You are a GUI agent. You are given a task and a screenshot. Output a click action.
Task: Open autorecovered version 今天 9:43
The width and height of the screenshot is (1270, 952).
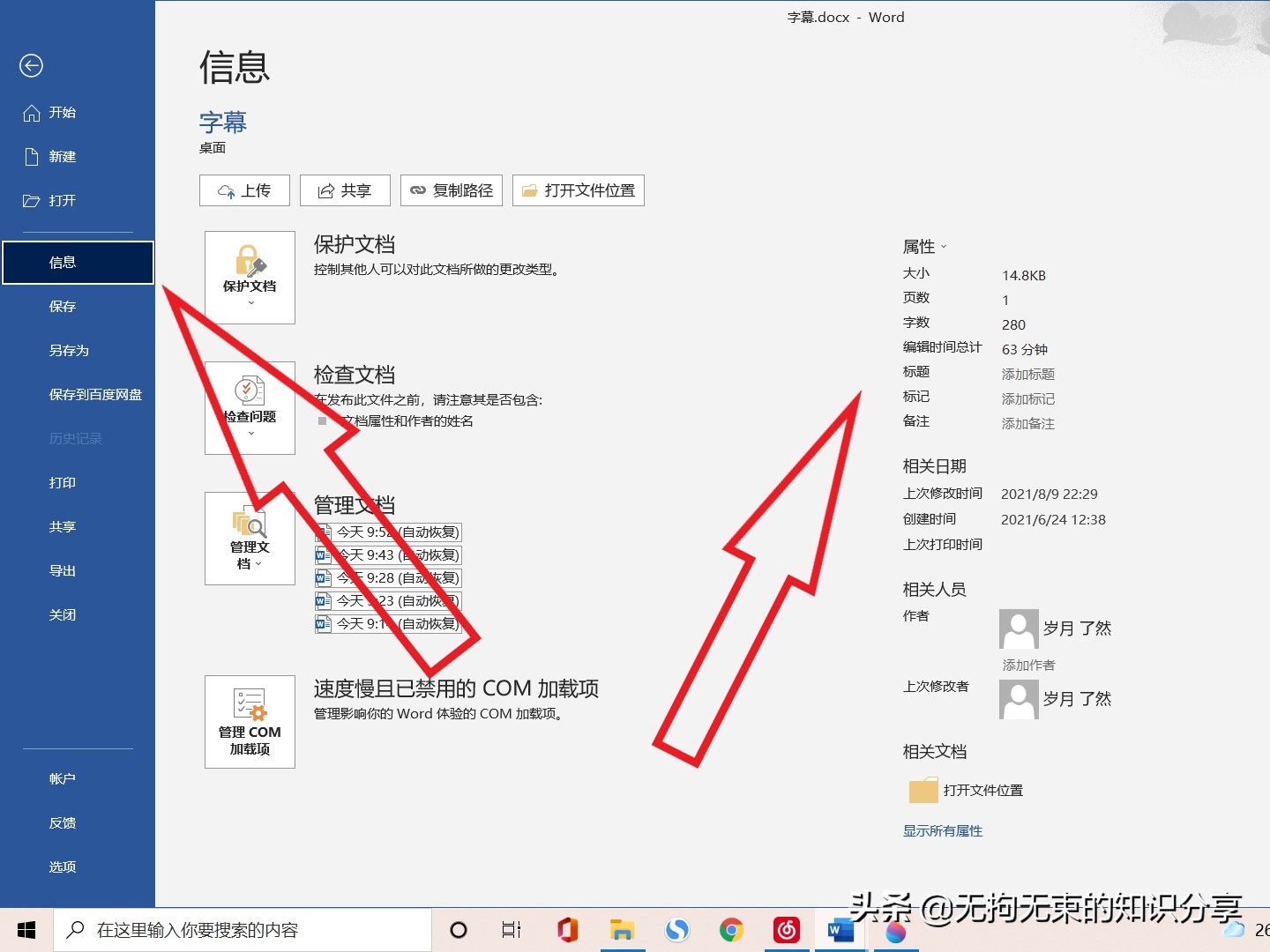388,555
